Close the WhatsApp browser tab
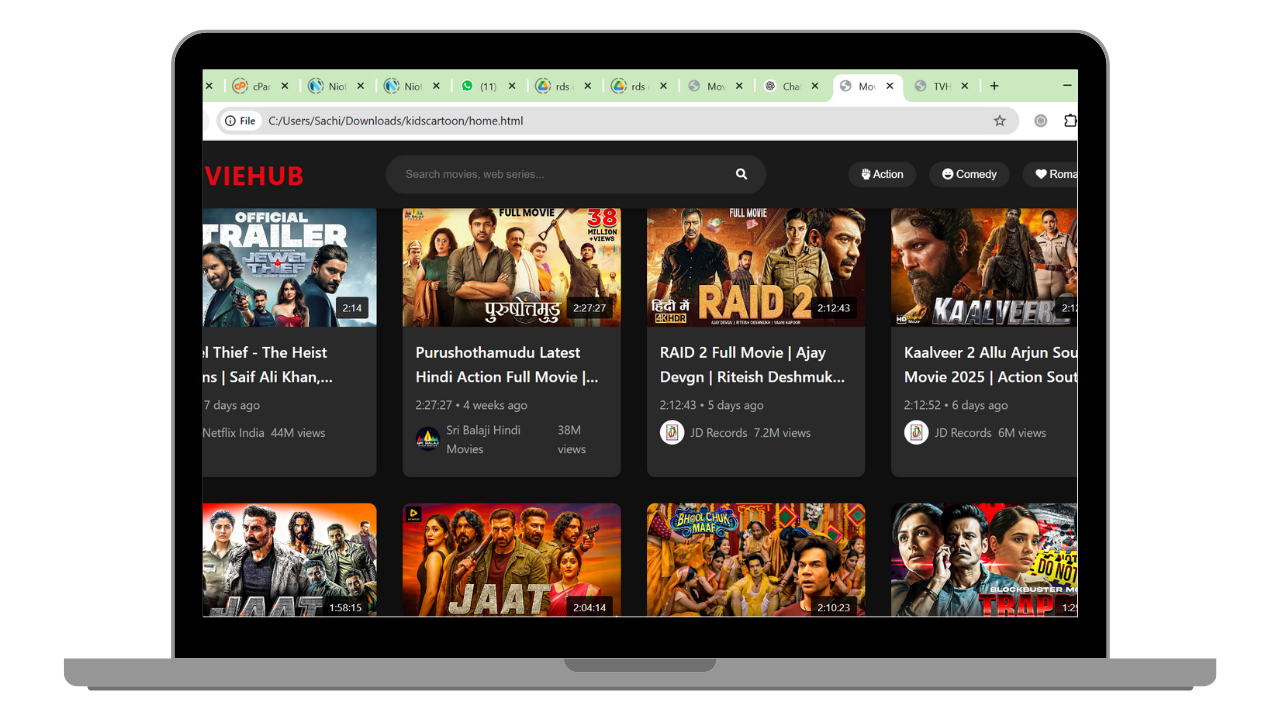The image size is (1280, 720). pos(512,87)
